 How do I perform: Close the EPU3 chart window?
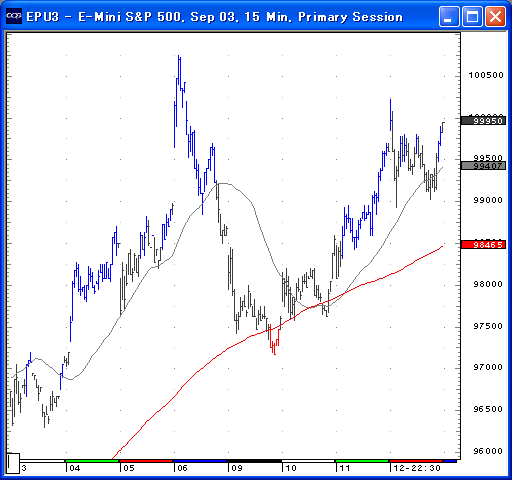(x=495, y=16)
